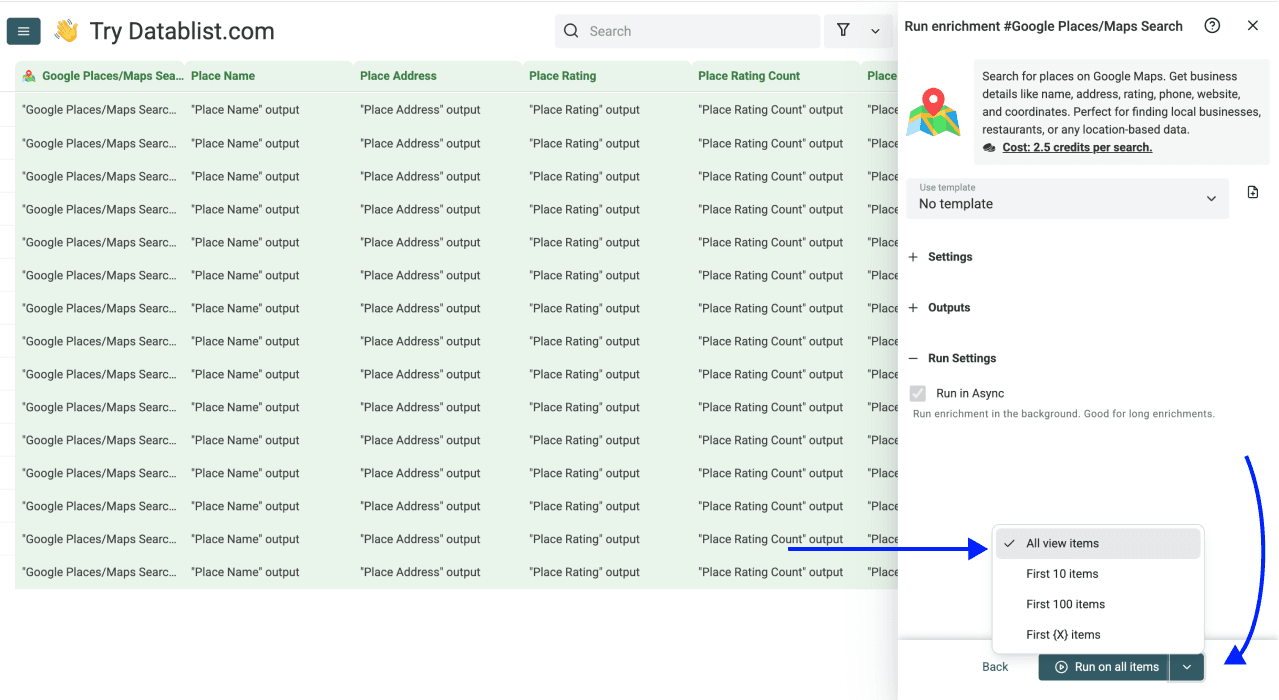Open the hamburger menu top-left
The image size is (1279, 700).
[x=23, y=31]
